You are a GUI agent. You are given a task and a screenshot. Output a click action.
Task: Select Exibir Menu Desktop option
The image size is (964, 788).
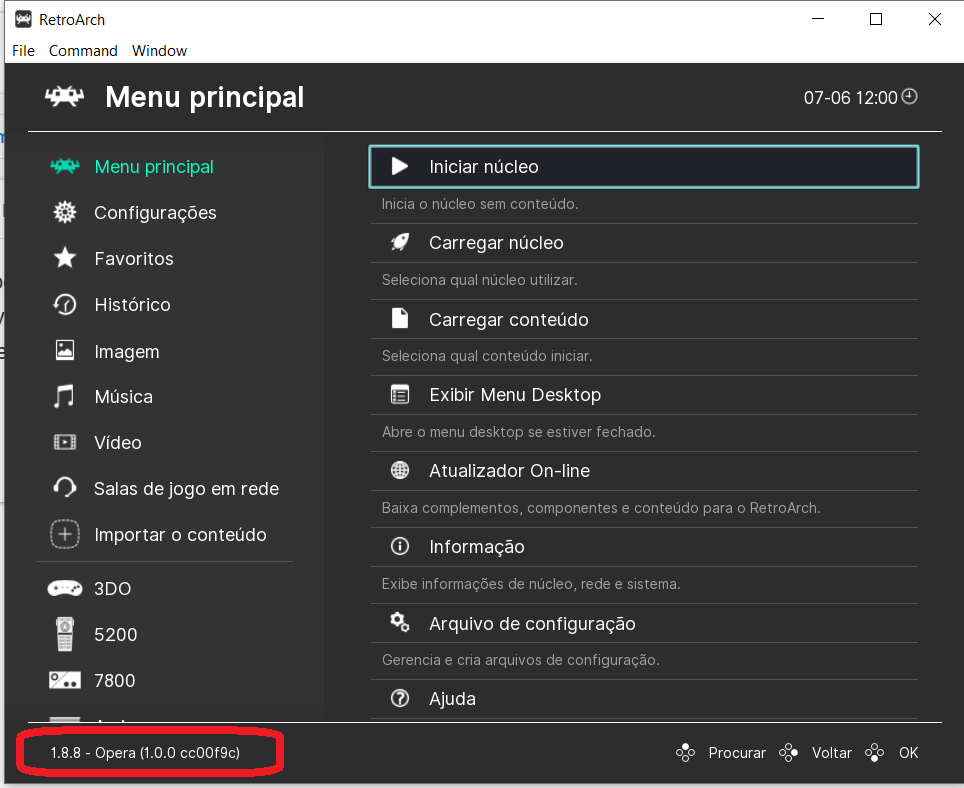(644, 395)
